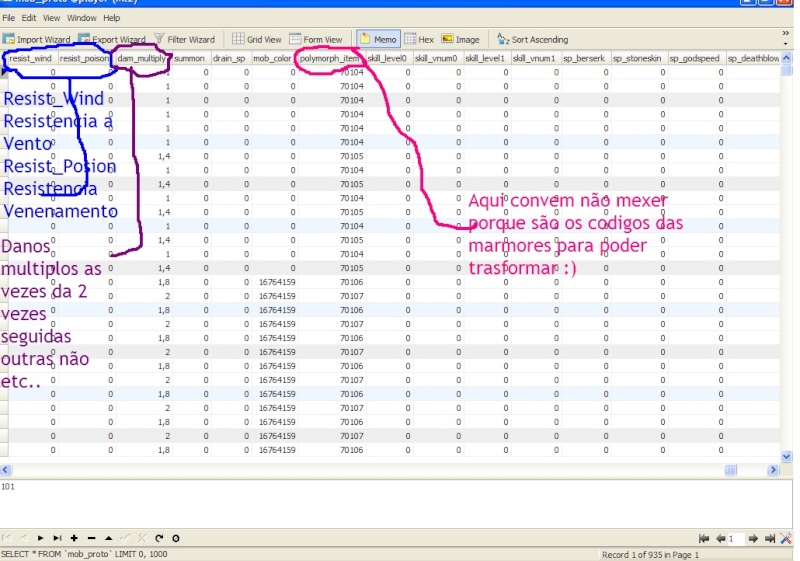
Task: Select the resist_wind column header
Action: pyautogui.click(x=30, y=59)
